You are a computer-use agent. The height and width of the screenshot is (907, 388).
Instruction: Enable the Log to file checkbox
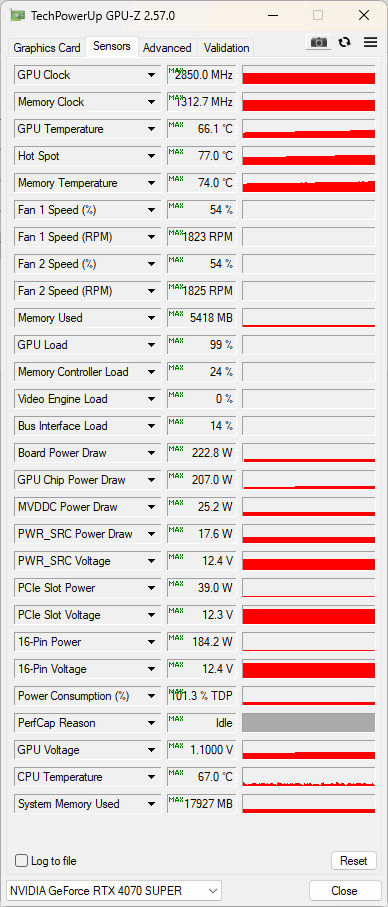pos(21,861)
